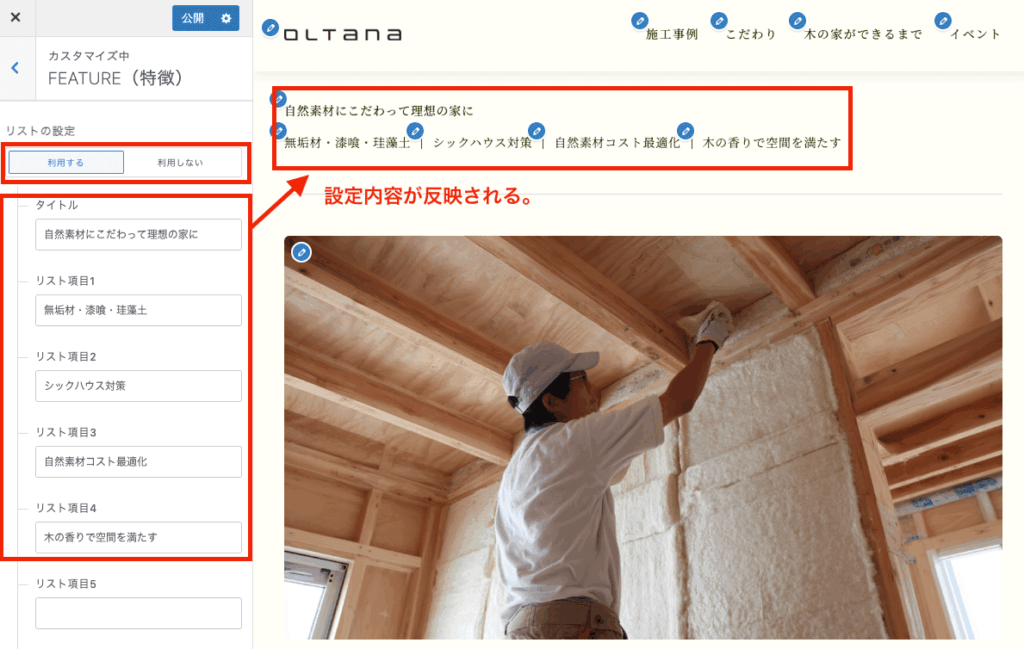Viewport: 1024px width, 649px height.
Task: Click pencil icon beside 木の香りで空間を満たす text
Action: [685, 131]
